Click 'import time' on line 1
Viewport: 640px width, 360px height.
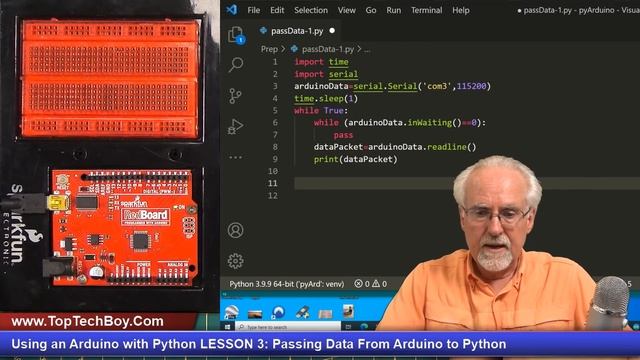321,62
